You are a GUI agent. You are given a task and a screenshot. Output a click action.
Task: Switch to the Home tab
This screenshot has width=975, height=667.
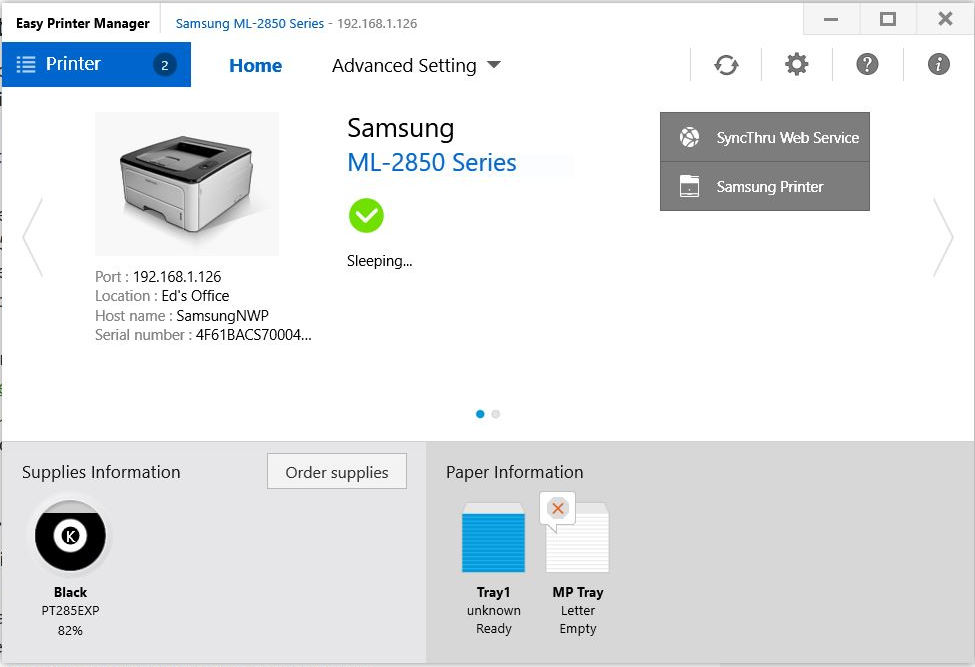[x=256, y=65]
